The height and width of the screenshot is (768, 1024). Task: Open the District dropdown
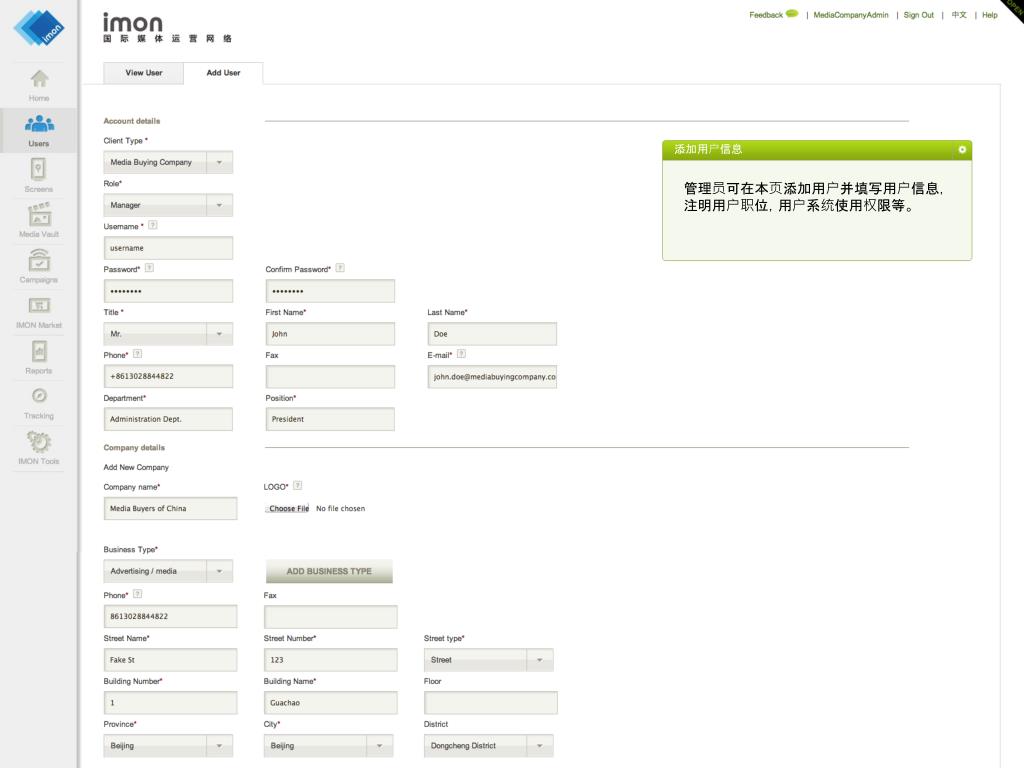(488, 746)
